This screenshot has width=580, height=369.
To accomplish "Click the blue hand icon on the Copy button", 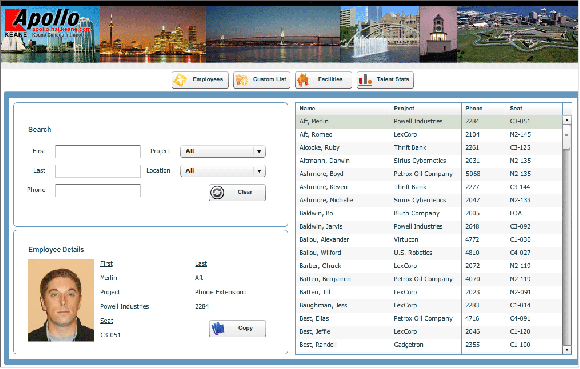I will tap(218, 328).
